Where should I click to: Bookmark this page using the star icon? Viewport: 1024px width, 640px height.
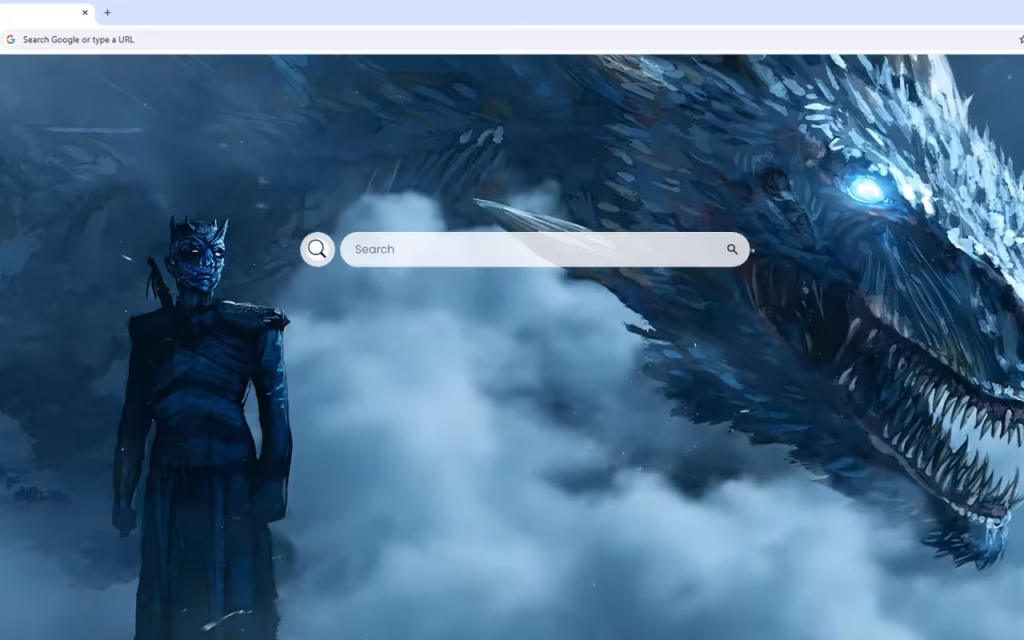pyautogui.click(x=1021, y=39)
